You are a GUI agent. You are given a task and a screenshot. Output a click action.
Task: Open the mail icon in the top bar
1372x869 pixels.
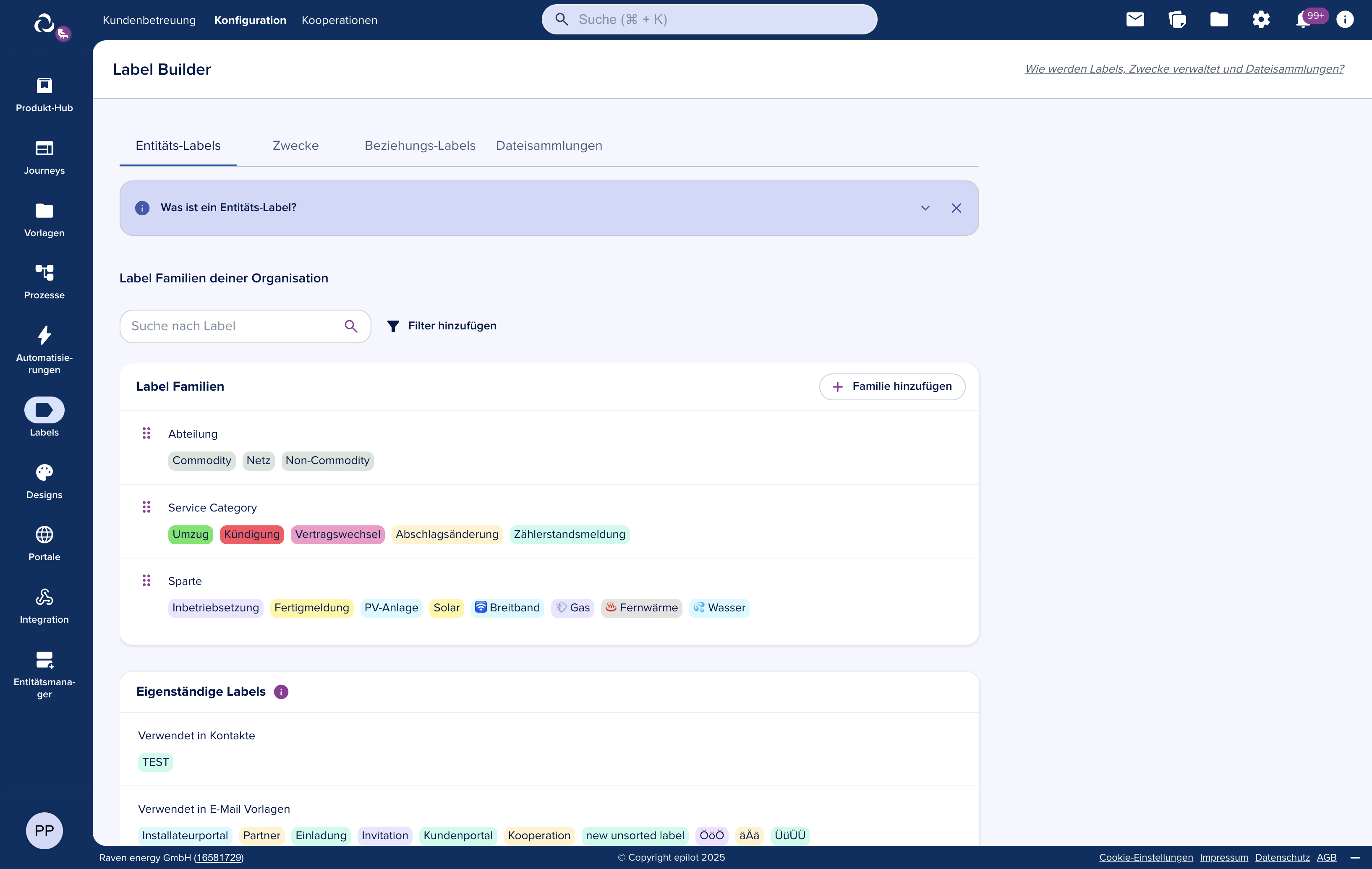(x=1136, y=19)
